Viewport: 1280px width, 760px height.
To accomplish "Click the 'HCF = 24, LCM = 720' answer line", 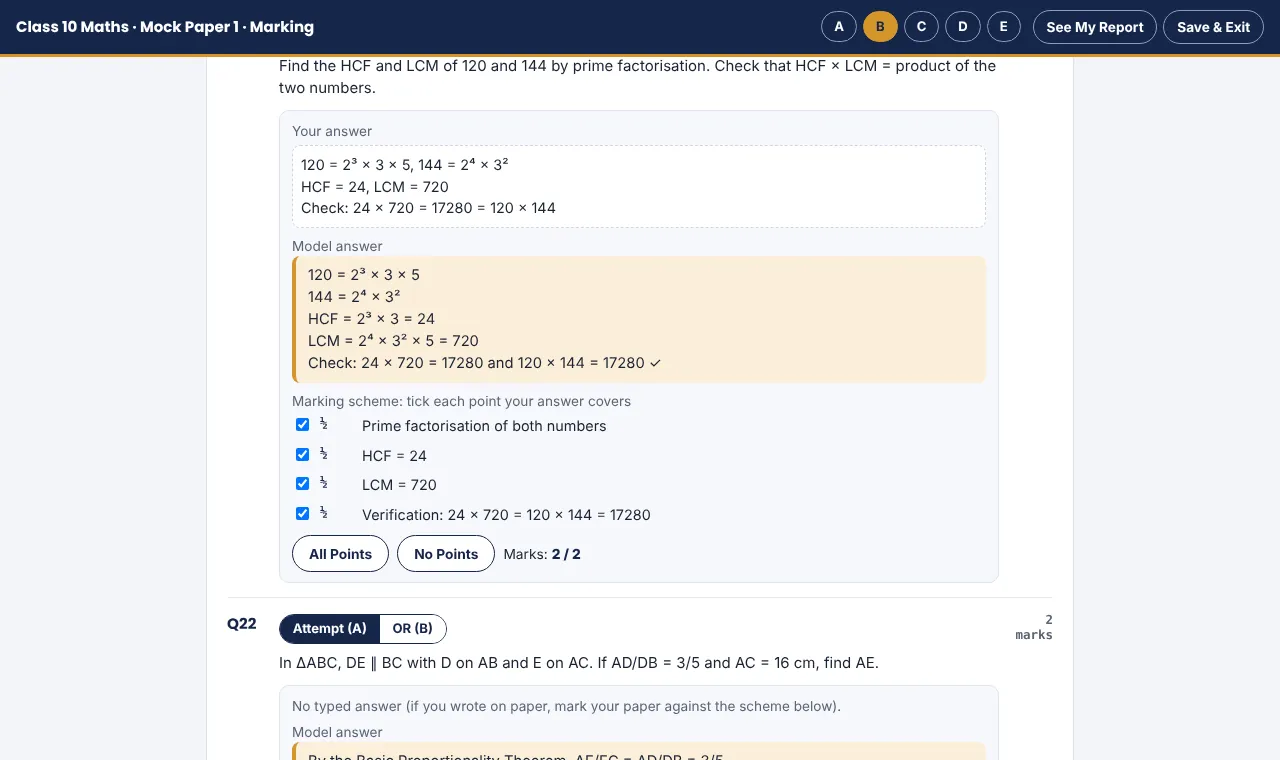I will click(375, 187).
